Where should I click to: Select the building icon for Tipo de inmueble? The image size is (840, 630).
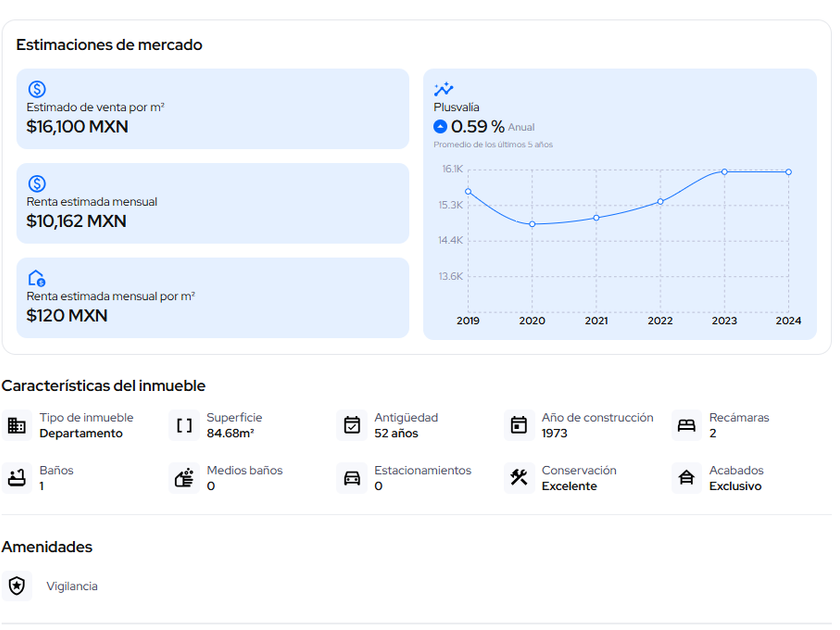(16, 425)
